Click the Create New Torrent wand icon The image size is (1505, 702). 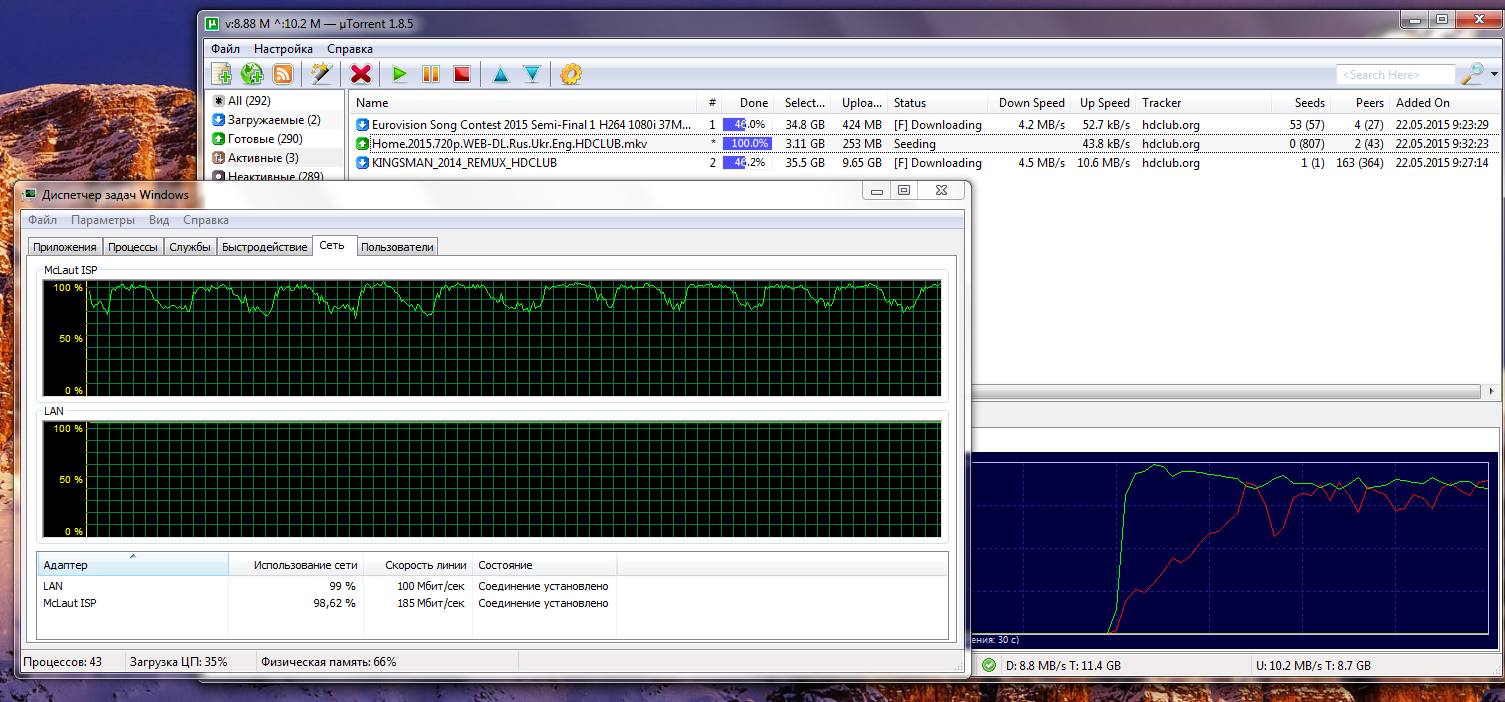coord(320,74)
